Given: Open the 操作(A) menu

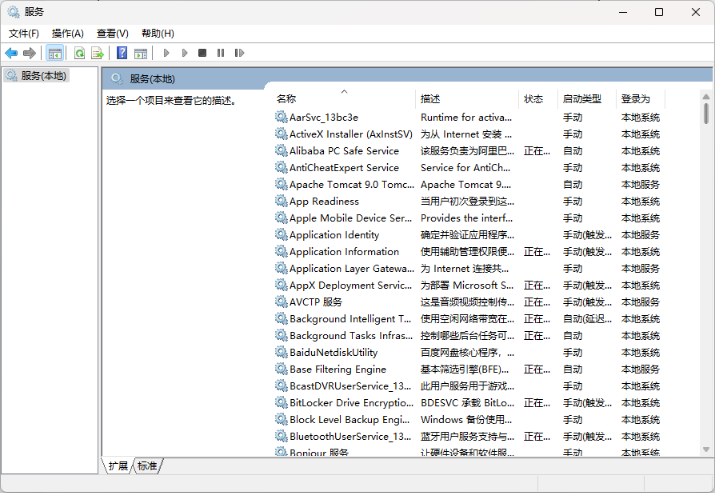Looking at the screenshot, I should (67, 34).
